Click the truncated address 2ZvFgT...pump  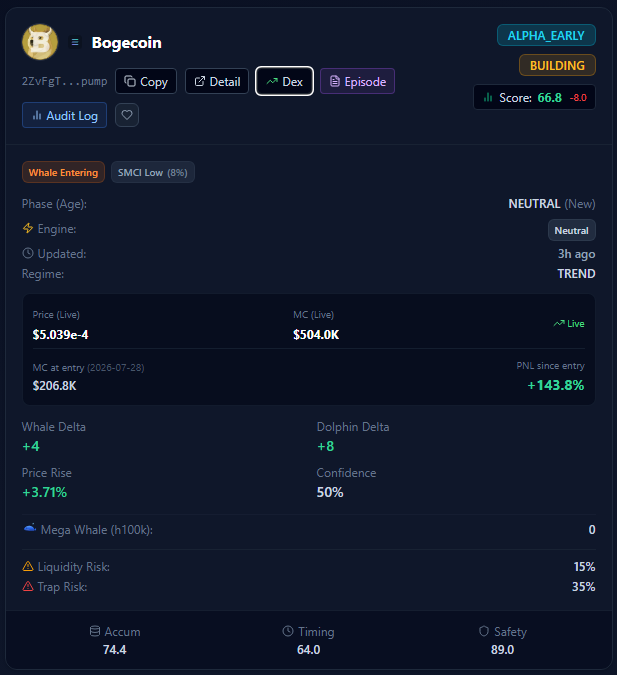[65, 81]
